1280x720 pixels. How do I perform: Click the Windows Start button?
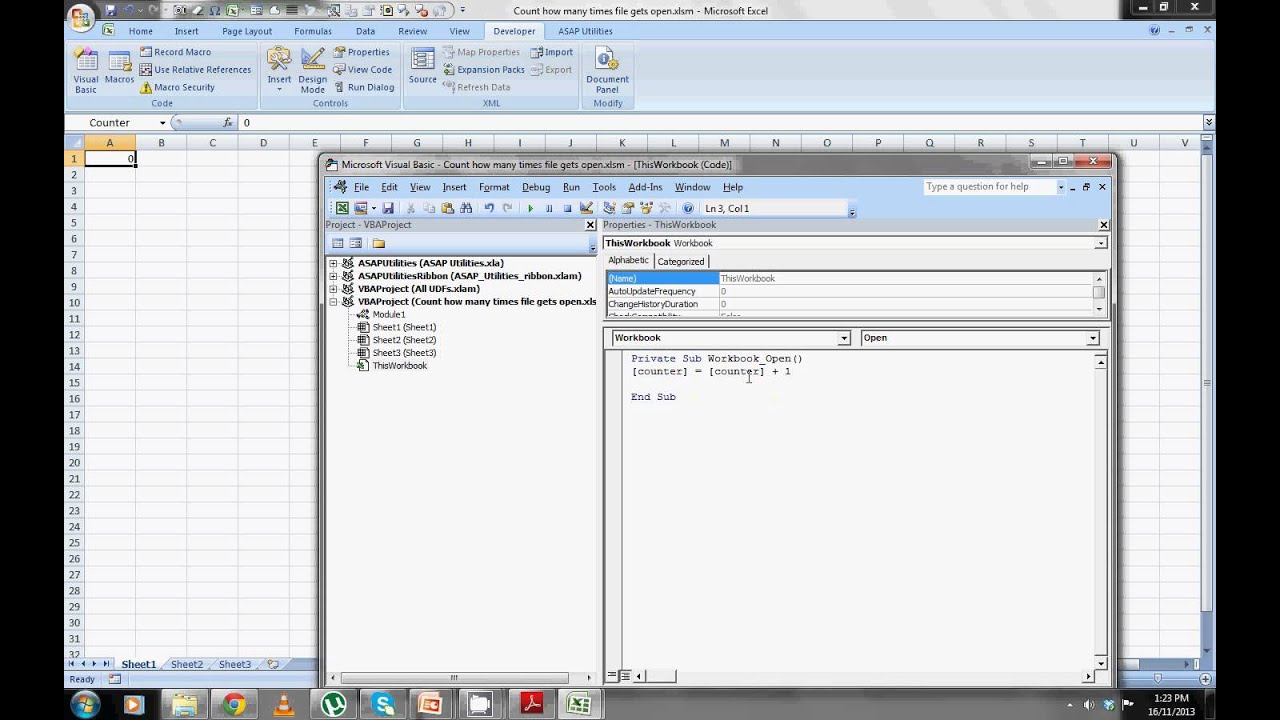(x=84, y=705)
